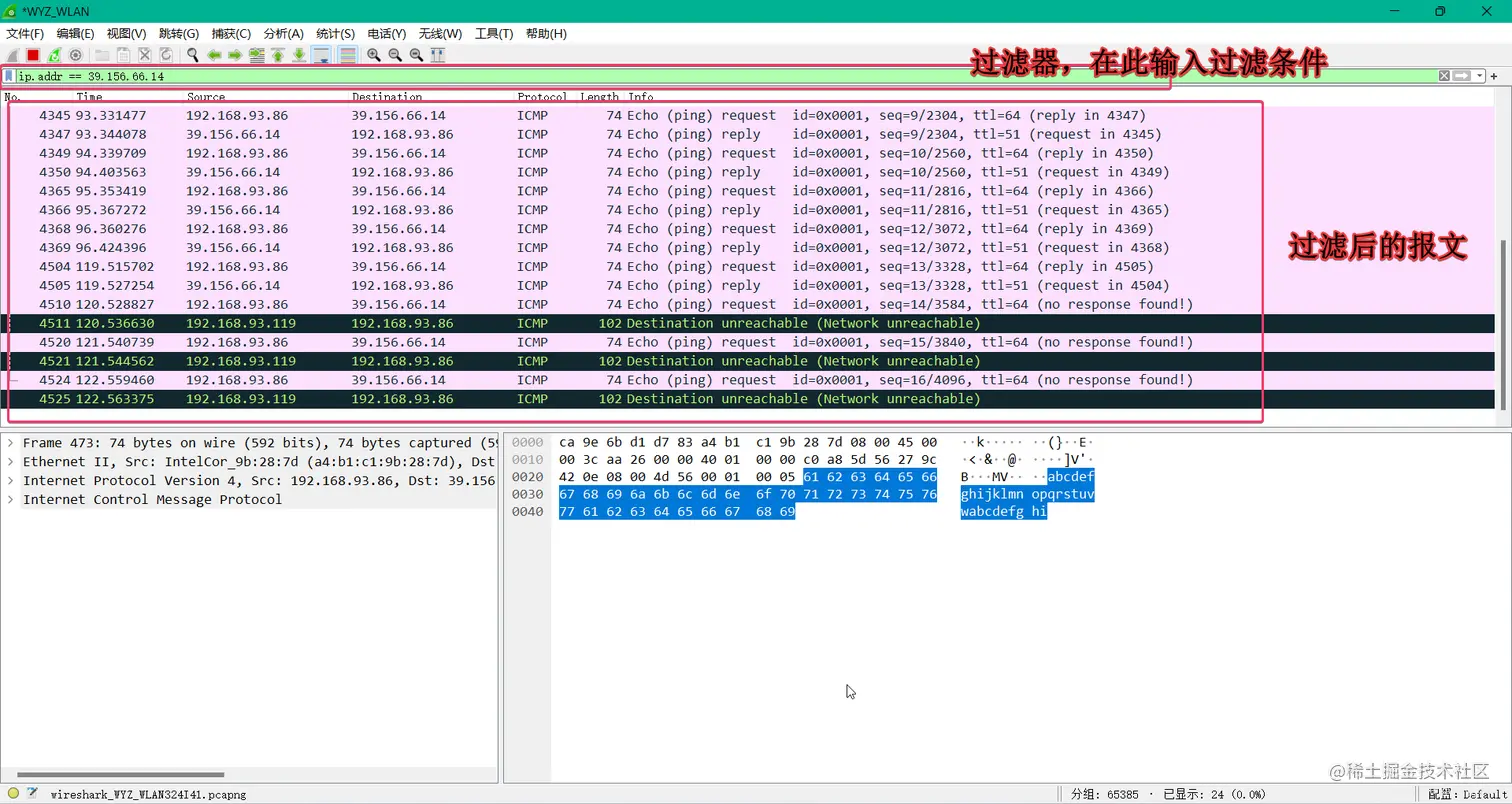Screen dimensions: 1512x804
Task: Expand the Ethernet II details row
Action: click(11, 461)
